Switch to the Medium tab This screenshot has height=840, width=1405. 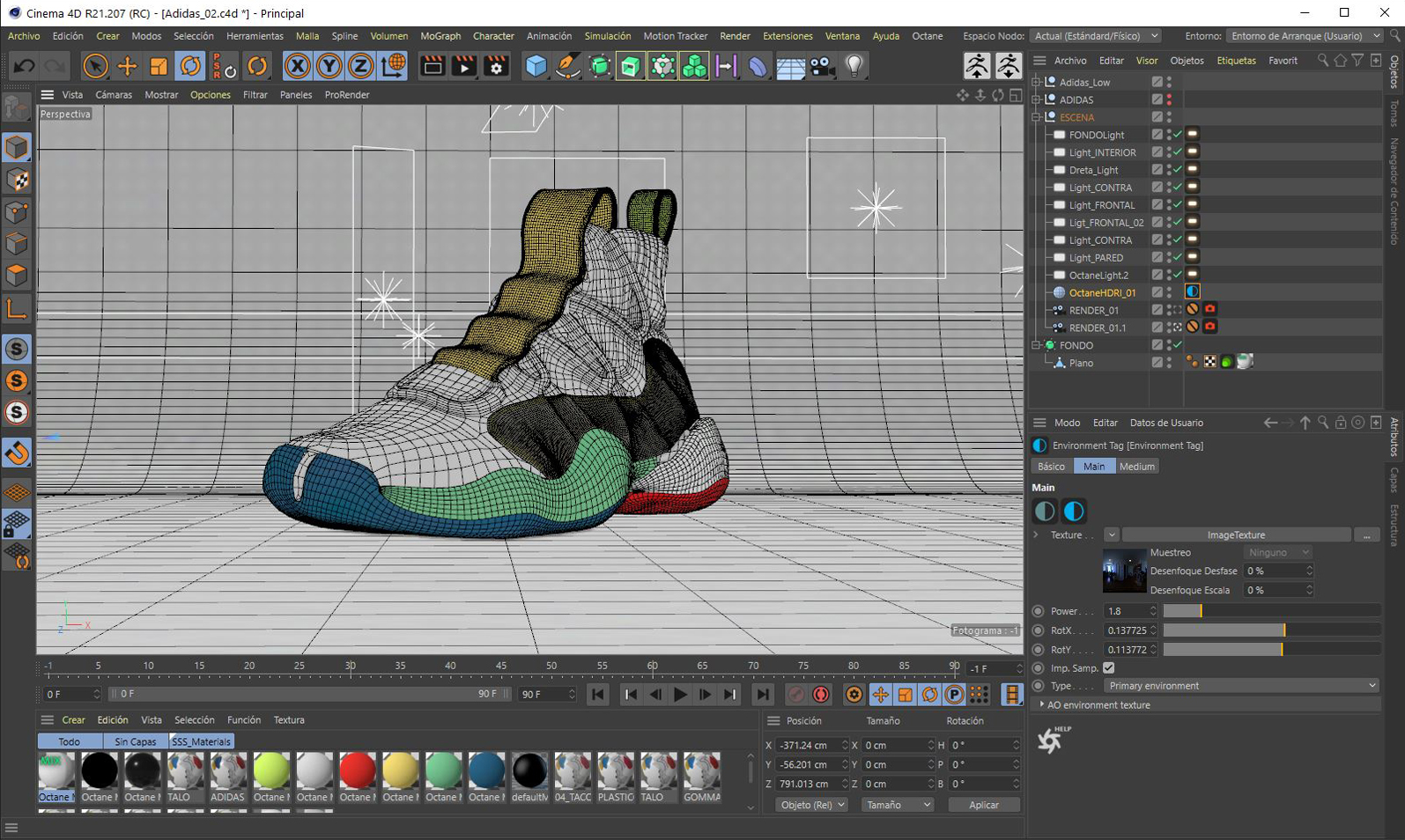click(x=1136, y=467)
